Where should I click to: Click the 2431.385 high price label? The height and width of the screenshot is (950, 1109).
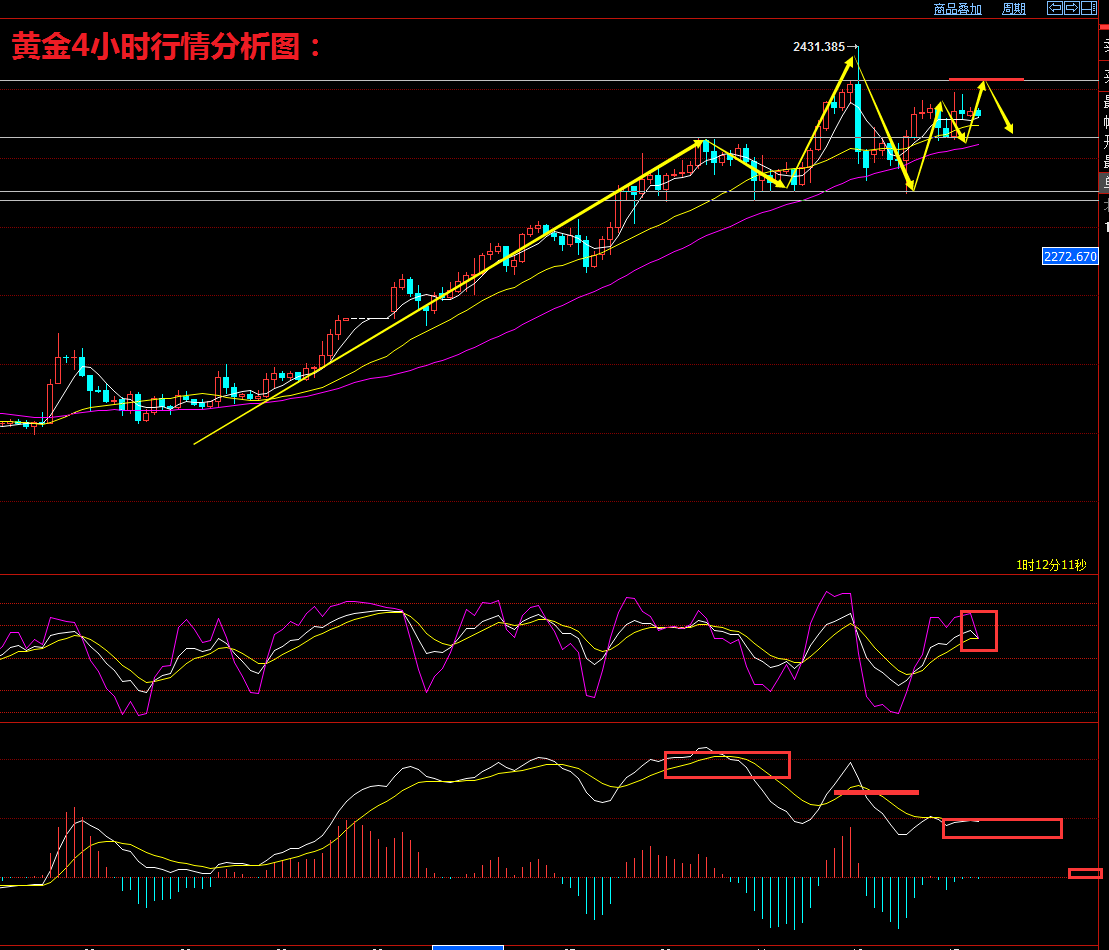(x=819, y=47)
